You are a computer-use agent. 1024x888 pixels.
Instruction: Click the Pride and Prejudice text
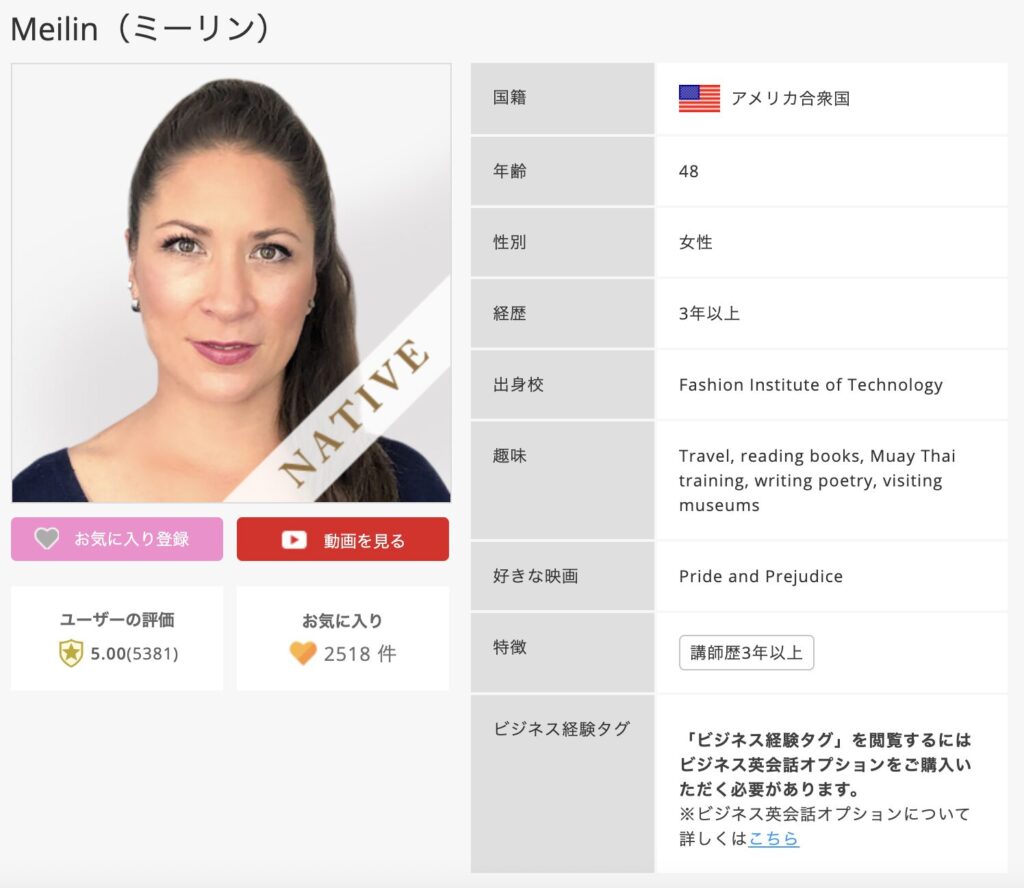(761, 577)
